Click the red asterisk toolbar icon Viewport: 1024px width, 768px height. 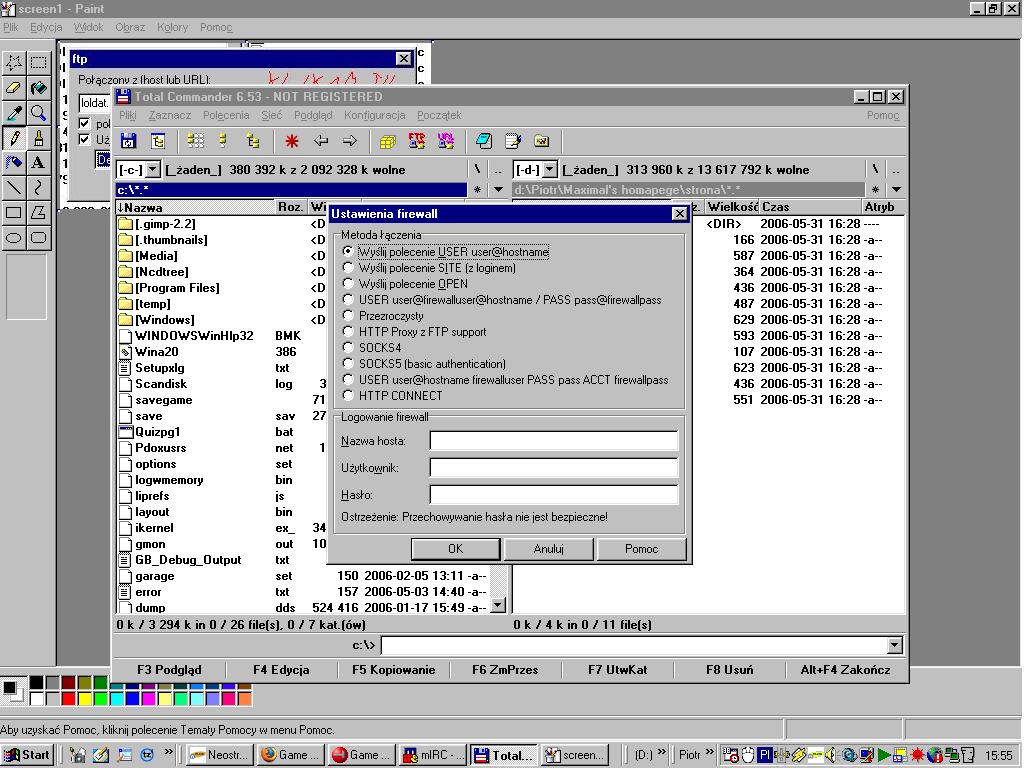(x=292, y=141)
